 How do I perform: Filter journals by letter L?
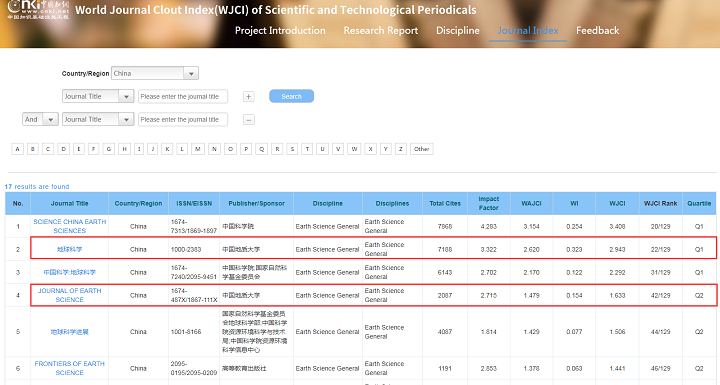182,149
